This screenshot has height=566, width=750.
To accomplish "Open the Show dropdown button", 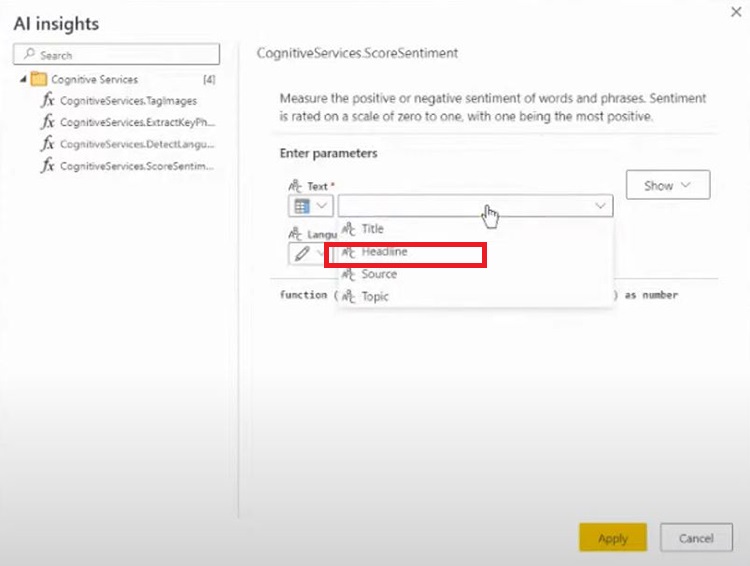I will tap(668, 185).
